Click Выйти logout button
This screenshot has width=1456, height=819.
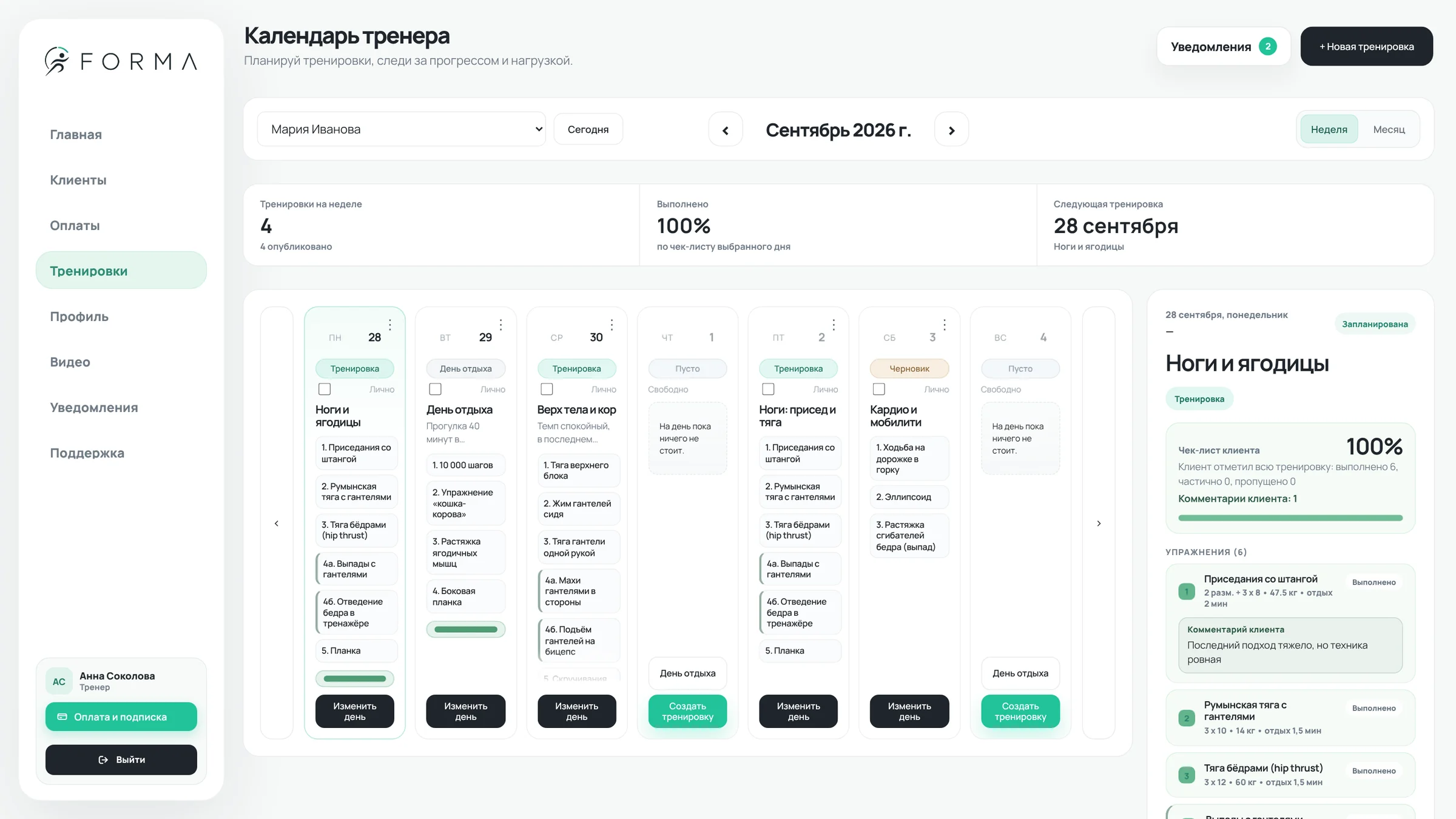click(121, 760)
